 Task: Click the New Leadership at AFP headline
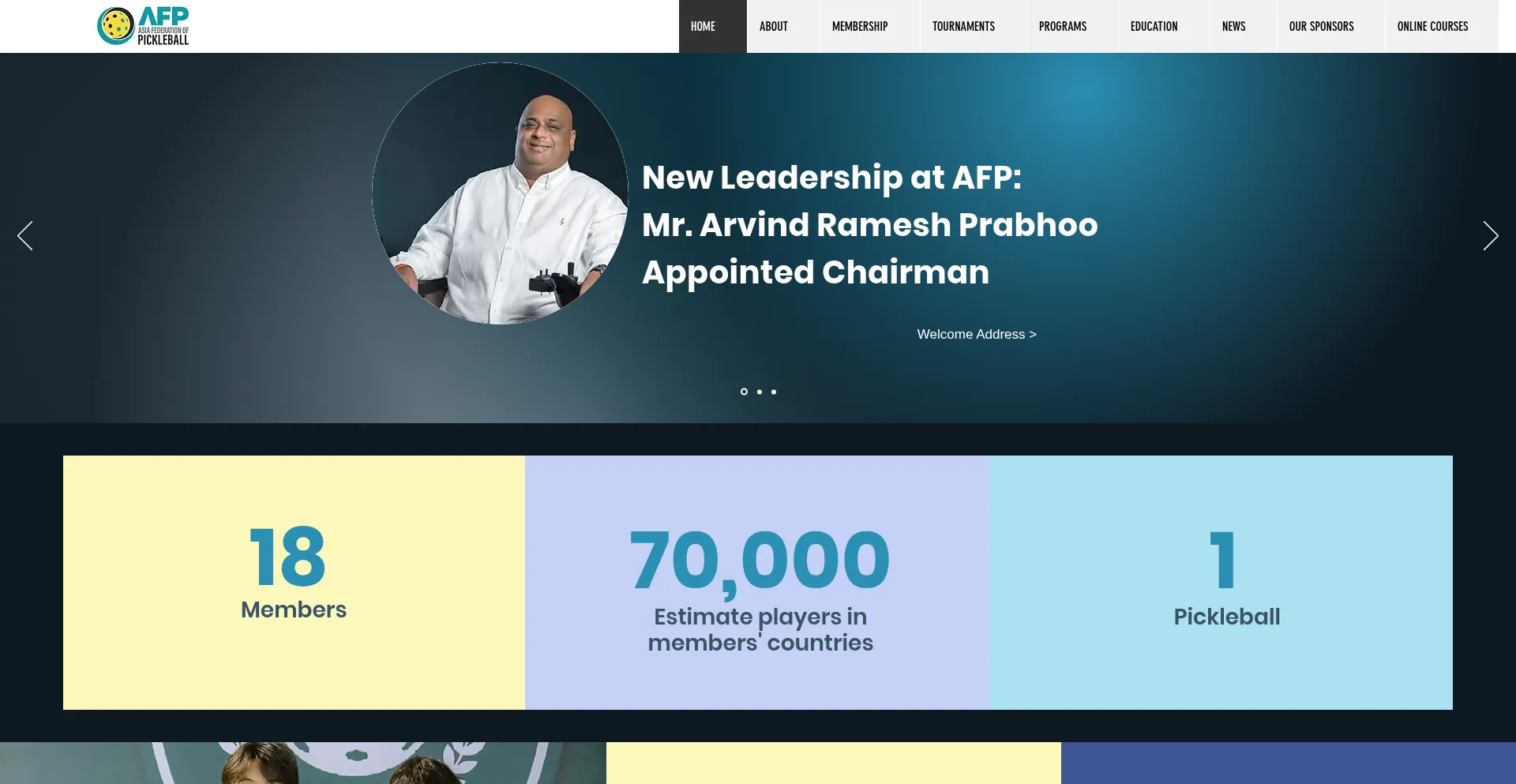click(x=869, y=225)
